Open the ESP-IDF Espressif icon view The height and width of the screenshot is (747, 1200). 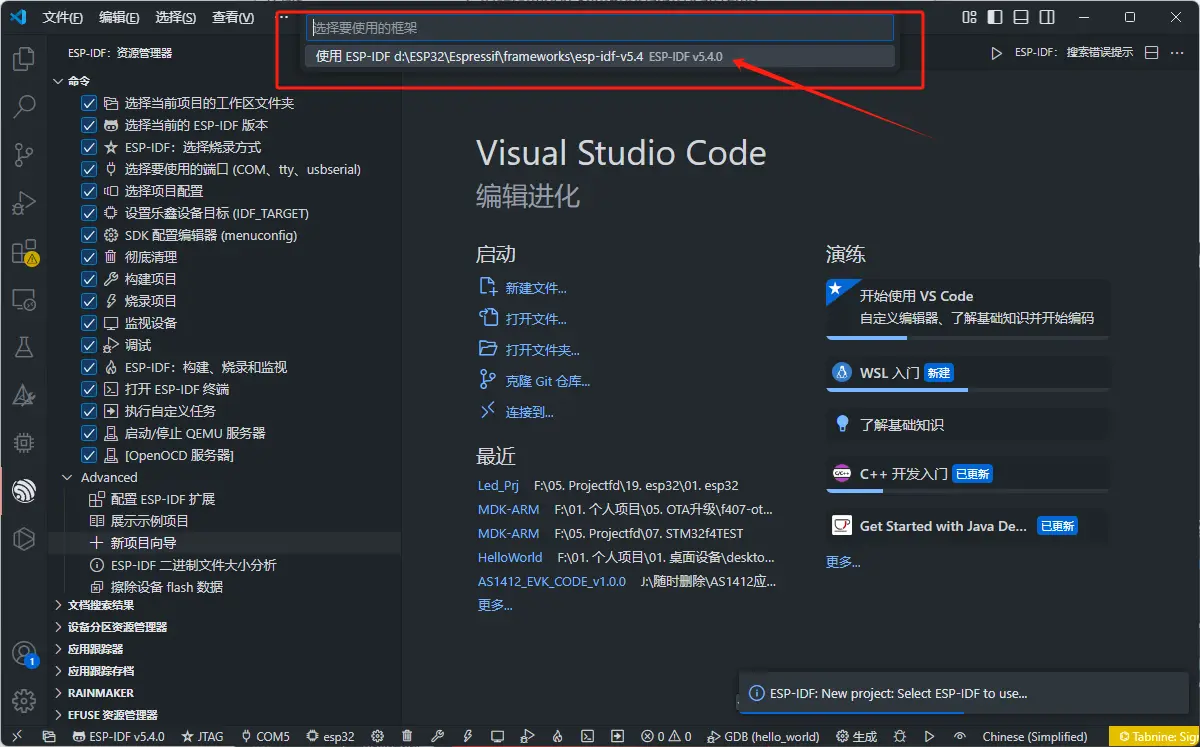(x=24, y=490)
